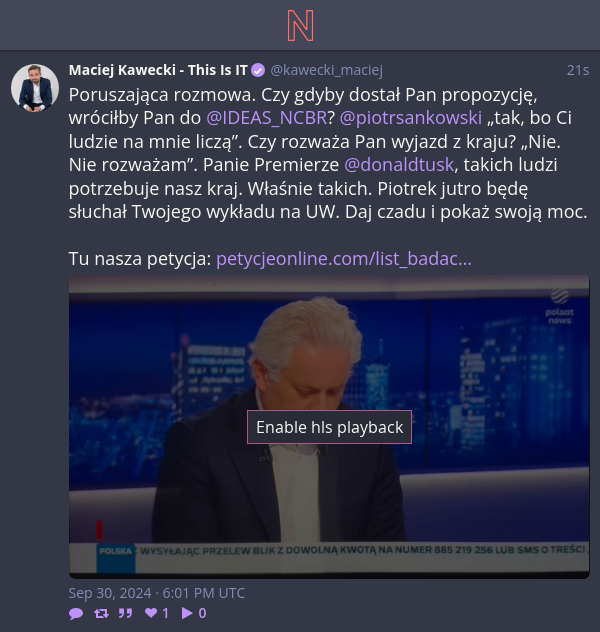Viewport: 600px width, 632px height.
Task: Click the Nitter N logo
Action: 300,25
